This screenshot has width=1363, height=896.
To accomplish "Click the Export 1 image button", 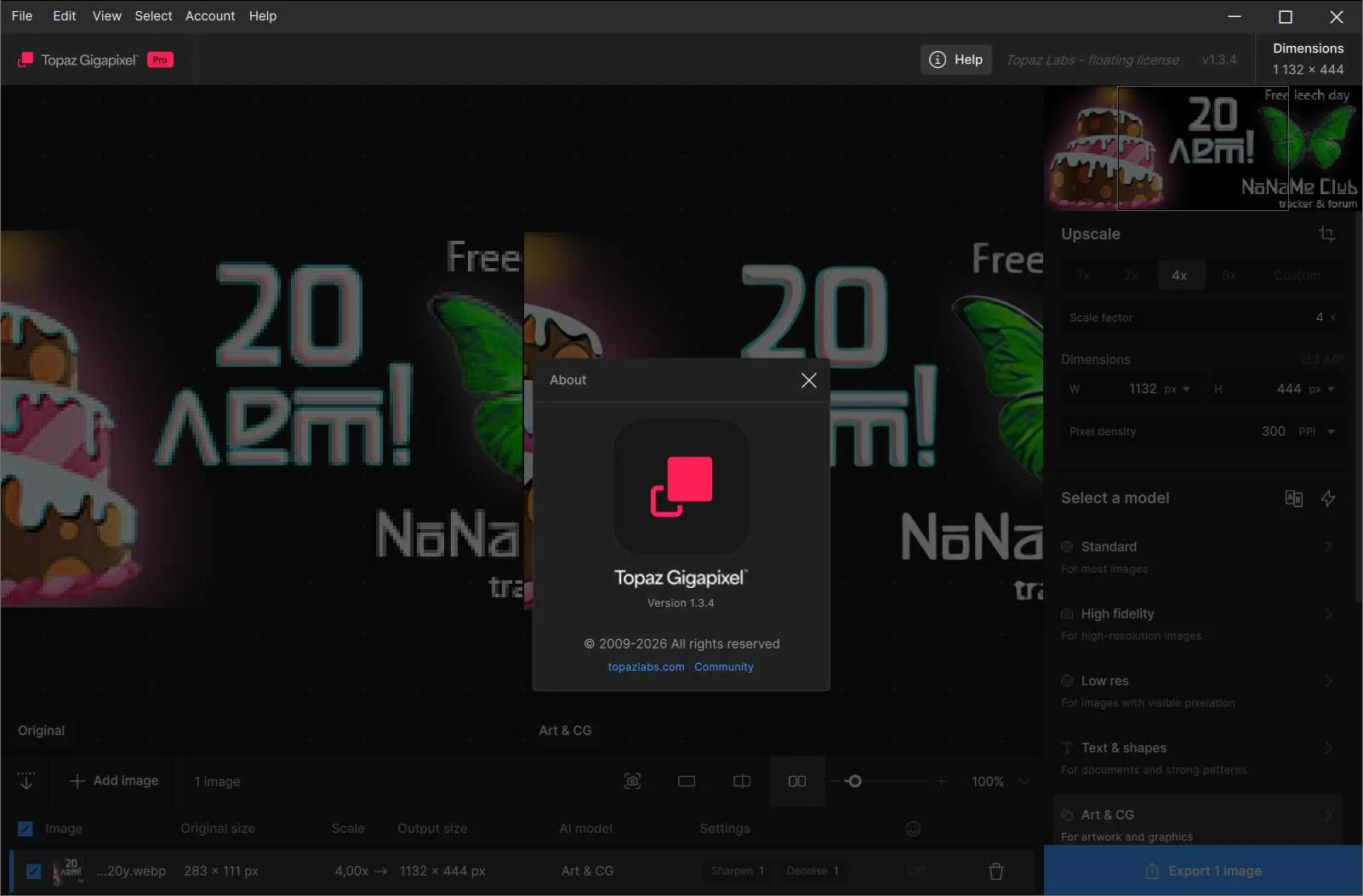I will [x=1202, y=870].
